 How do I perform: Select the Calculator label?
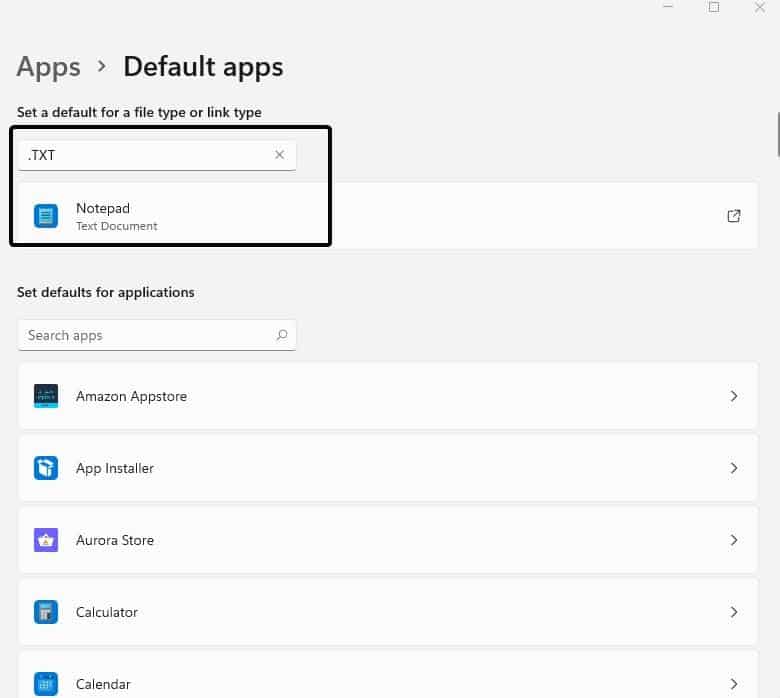pyautogui.click(x=107, y=612)
